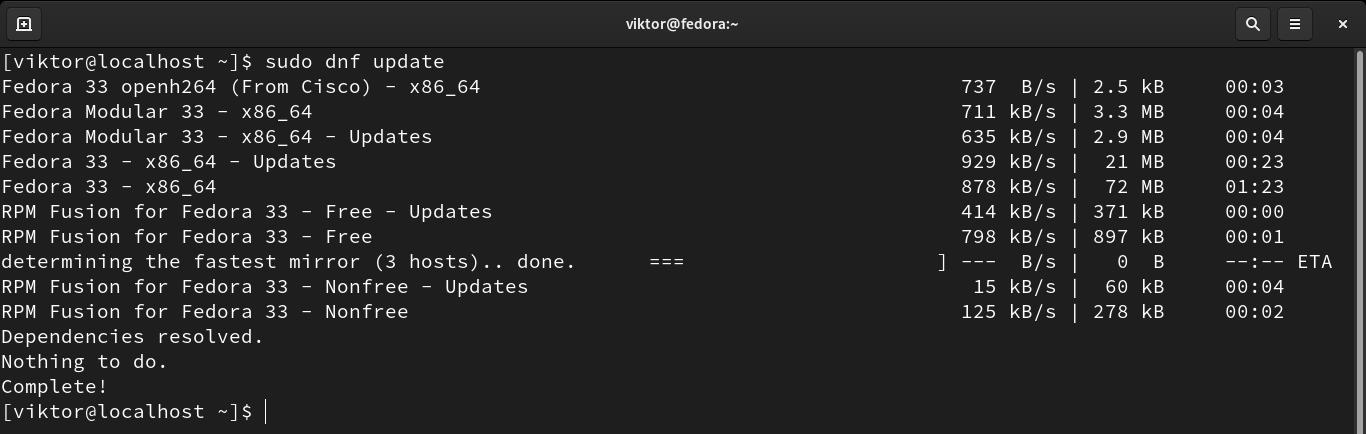The height and width of the screenshot is (434, 1366).
Task: Click the 'Dependencies resolved.' line
Action: pos(132,337)
